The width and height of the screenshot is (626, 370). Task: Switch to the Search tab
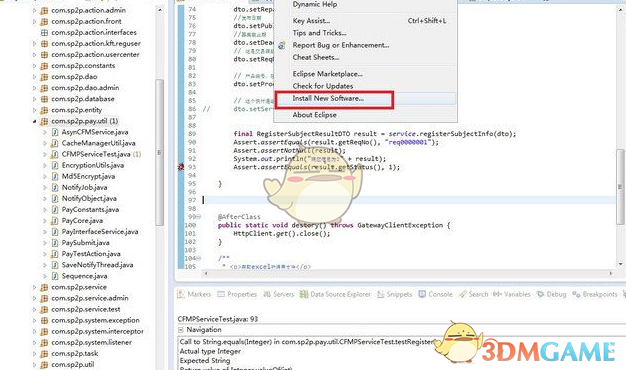click(x=478, y=294)
